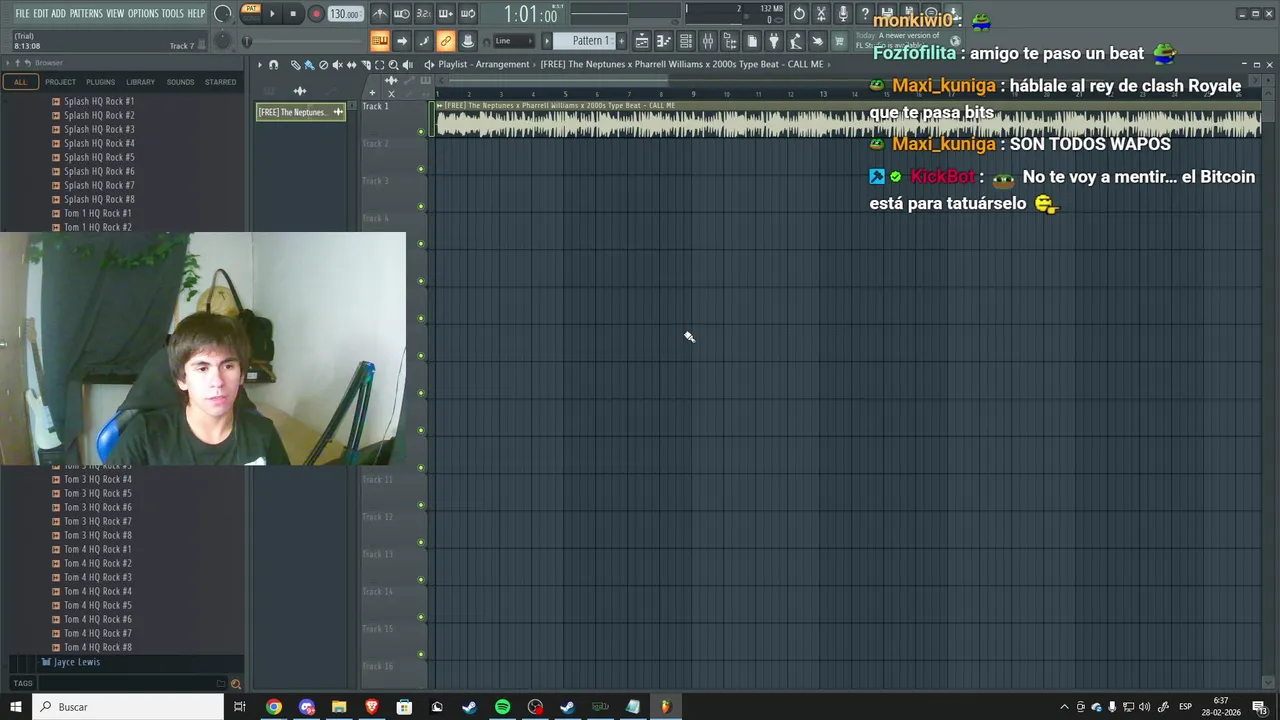Open the Pattern 1 selector
Image resolution: width=1280 pixels, height=720 pixels.
click(x=585, y=41)
